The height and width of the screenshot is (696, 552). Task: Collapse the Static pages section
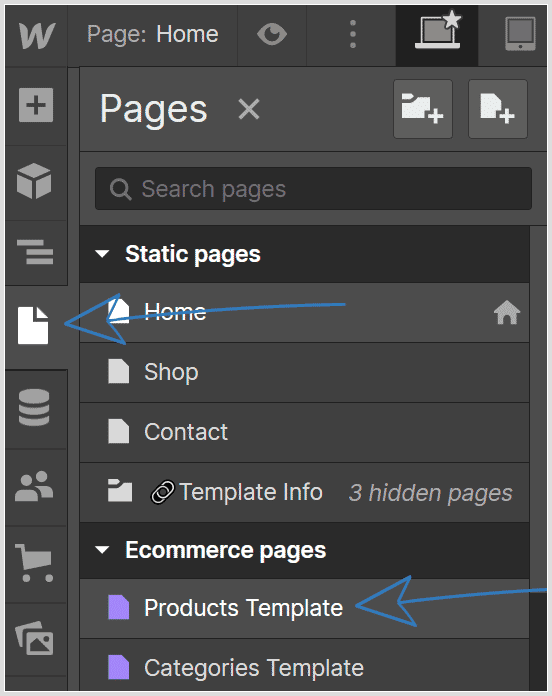(103, 254)
